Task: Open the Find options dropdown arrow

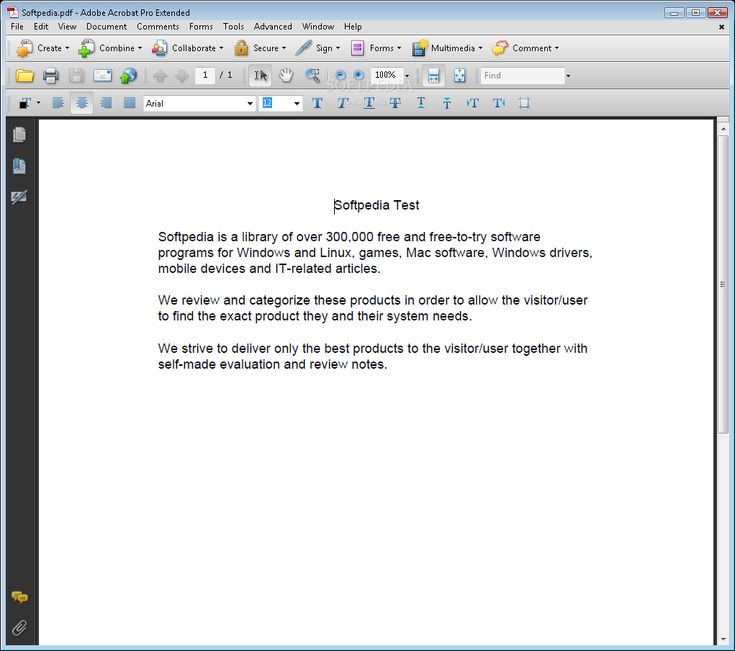Action: 568,75
